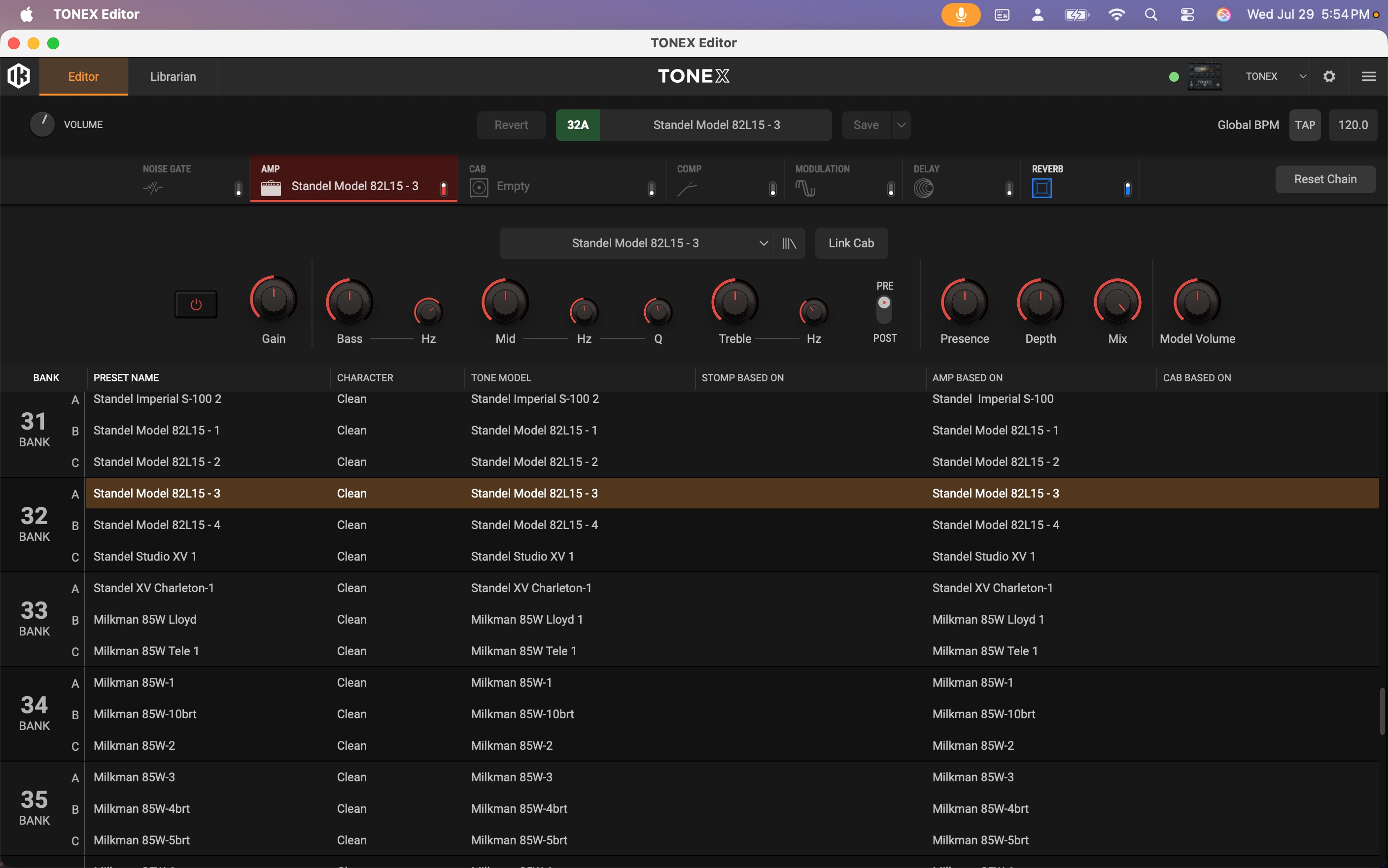Open the TONEX Editor app menu
Screen dimensions: 1388x868
pos(97,14)
